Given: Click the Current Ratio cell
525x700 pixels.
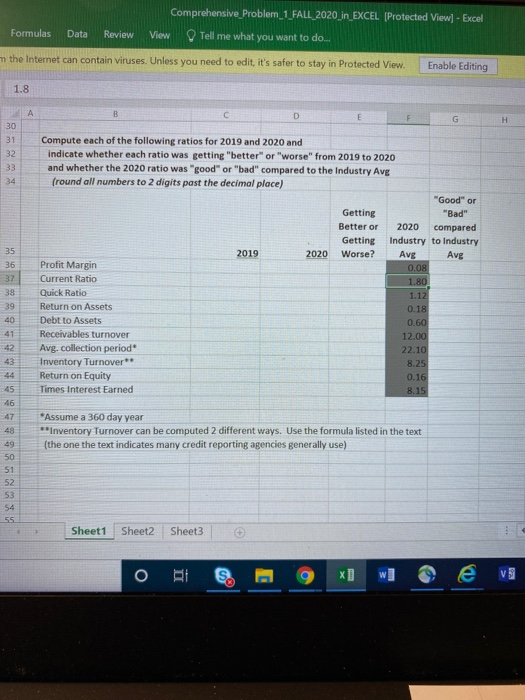Looking at the screenshot, I should click(x=115, y=279).
